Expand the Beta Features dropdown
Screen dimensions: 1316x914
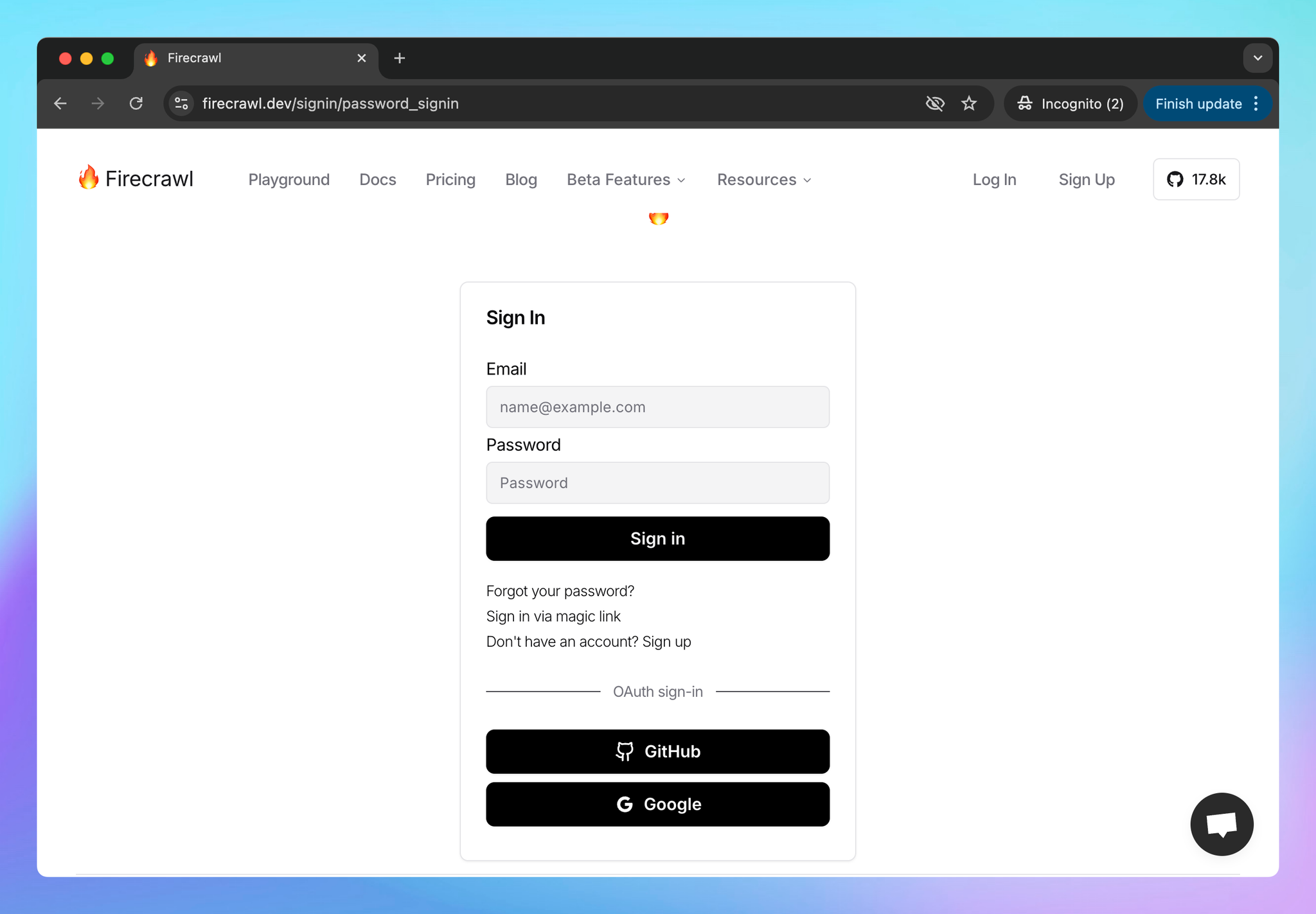pos(627,179)
